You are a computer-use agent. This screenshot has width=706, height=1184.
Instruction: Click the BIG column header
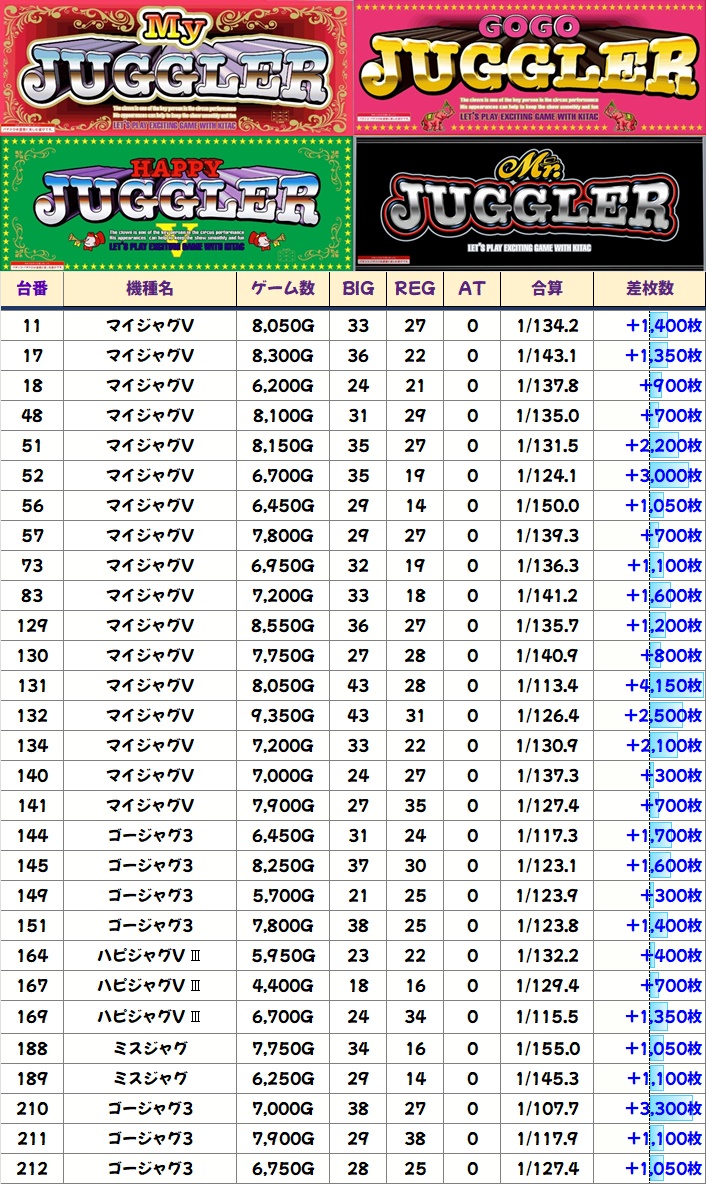point(358,288)
